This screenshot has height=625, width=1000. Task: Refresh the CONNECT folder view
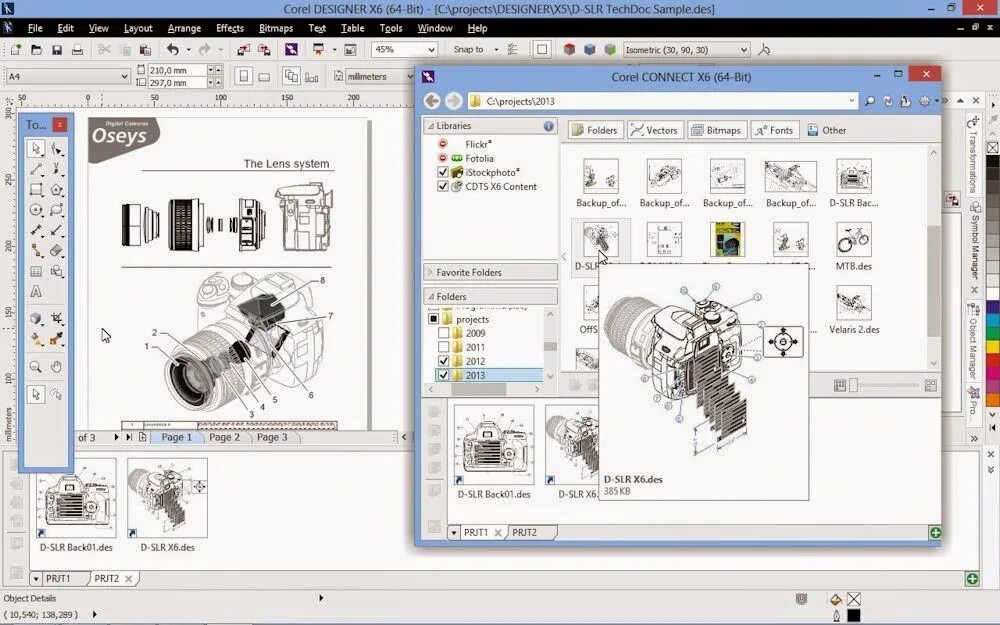pos(887,101)
